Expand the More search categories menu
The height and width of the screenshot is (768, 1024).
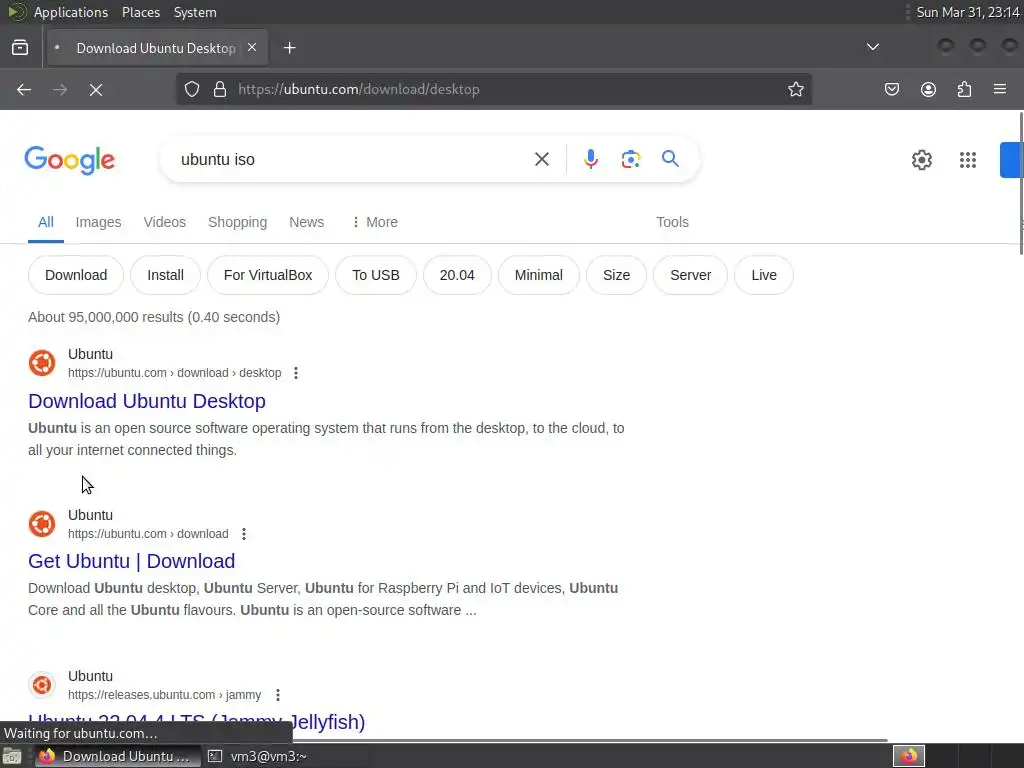(x=374, y=222)
